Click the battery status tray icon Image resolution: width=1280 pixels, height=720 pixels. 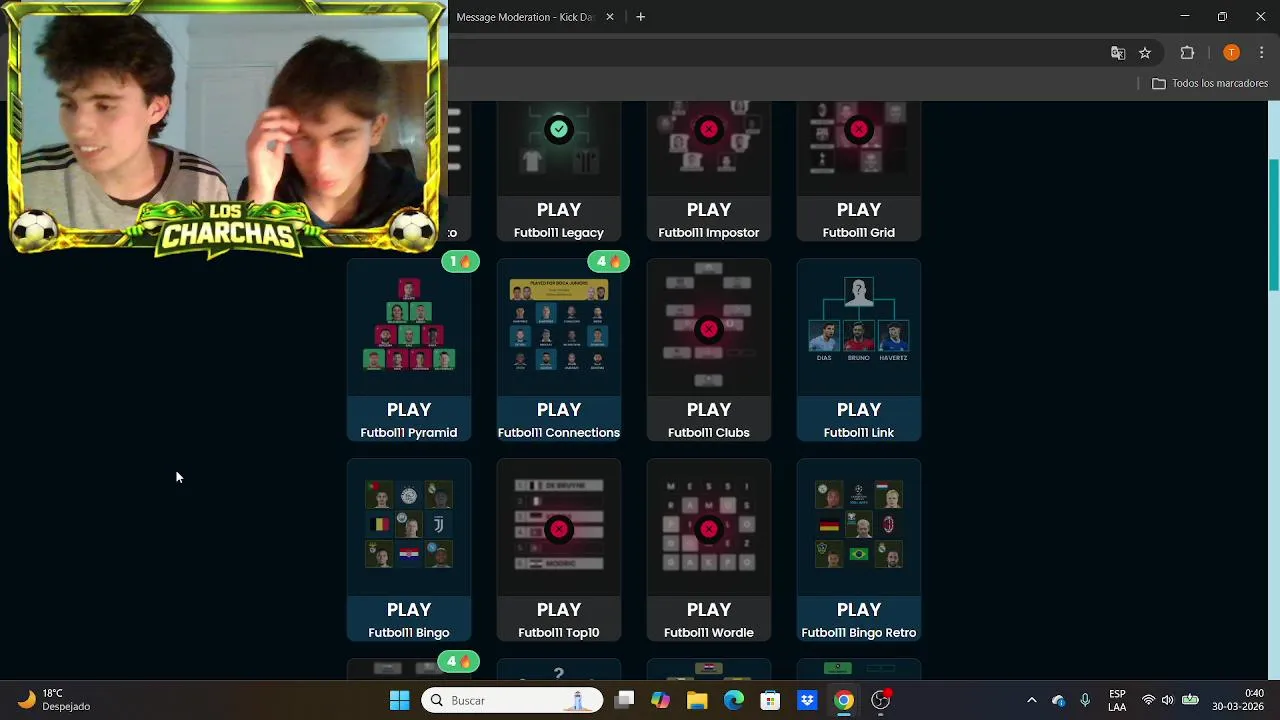pos(1190,700)
